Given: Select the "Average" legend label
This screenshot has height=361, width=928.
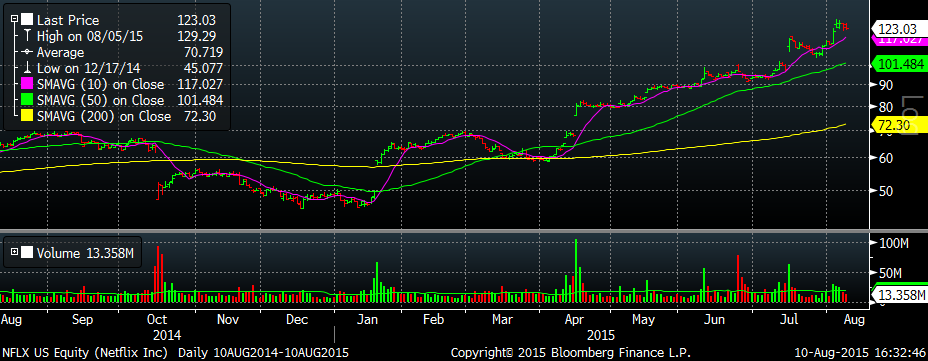Looking at the screenshot, I should pyautogui.click(x=60, y=53).
